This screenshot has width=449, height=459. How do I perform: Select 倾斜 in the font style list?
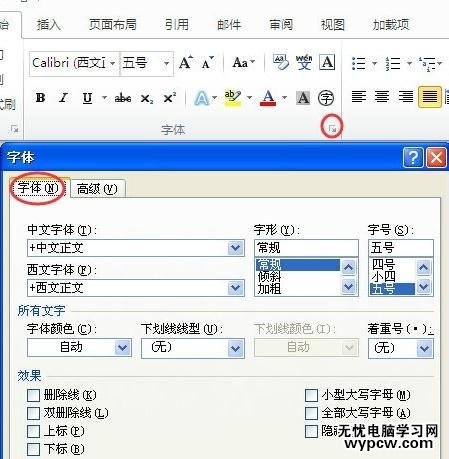pyautogui.click(x=269, y=276)
